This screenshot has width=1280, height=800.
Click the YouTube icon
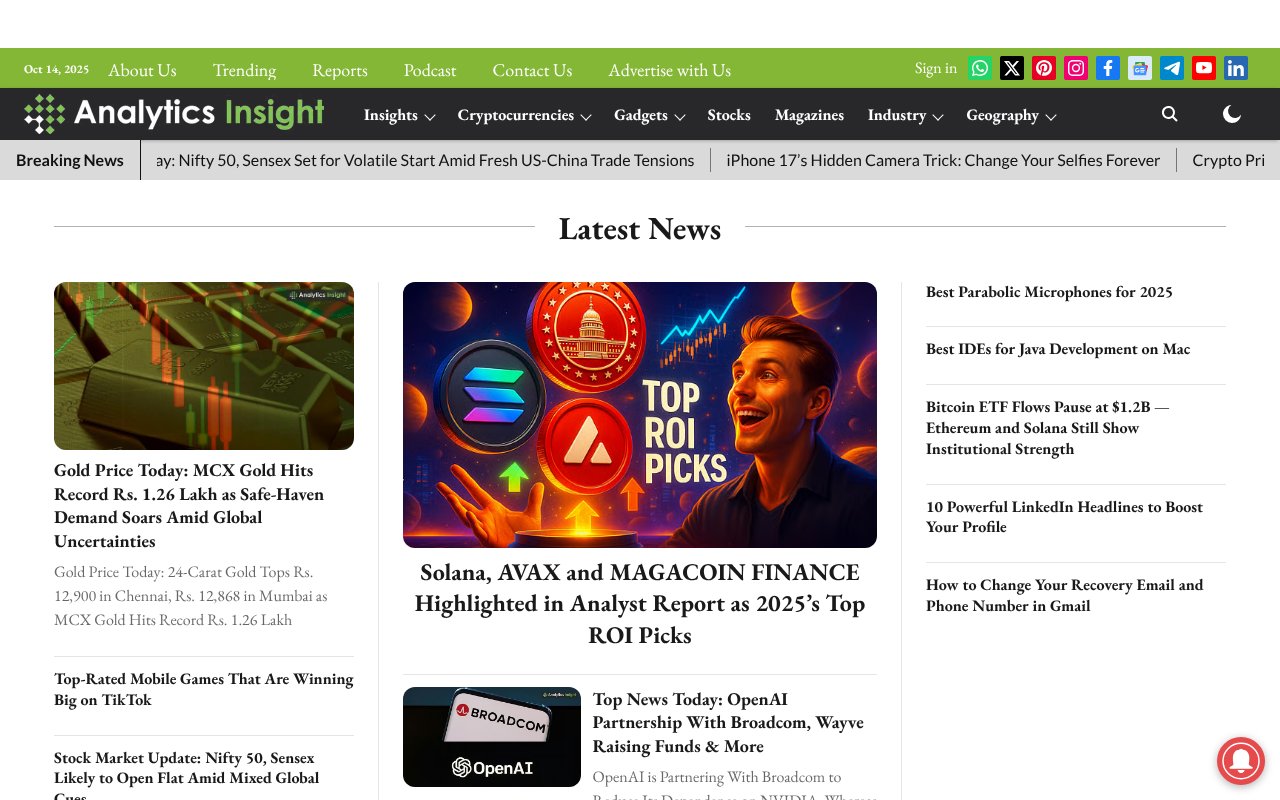pos(1204,68)
